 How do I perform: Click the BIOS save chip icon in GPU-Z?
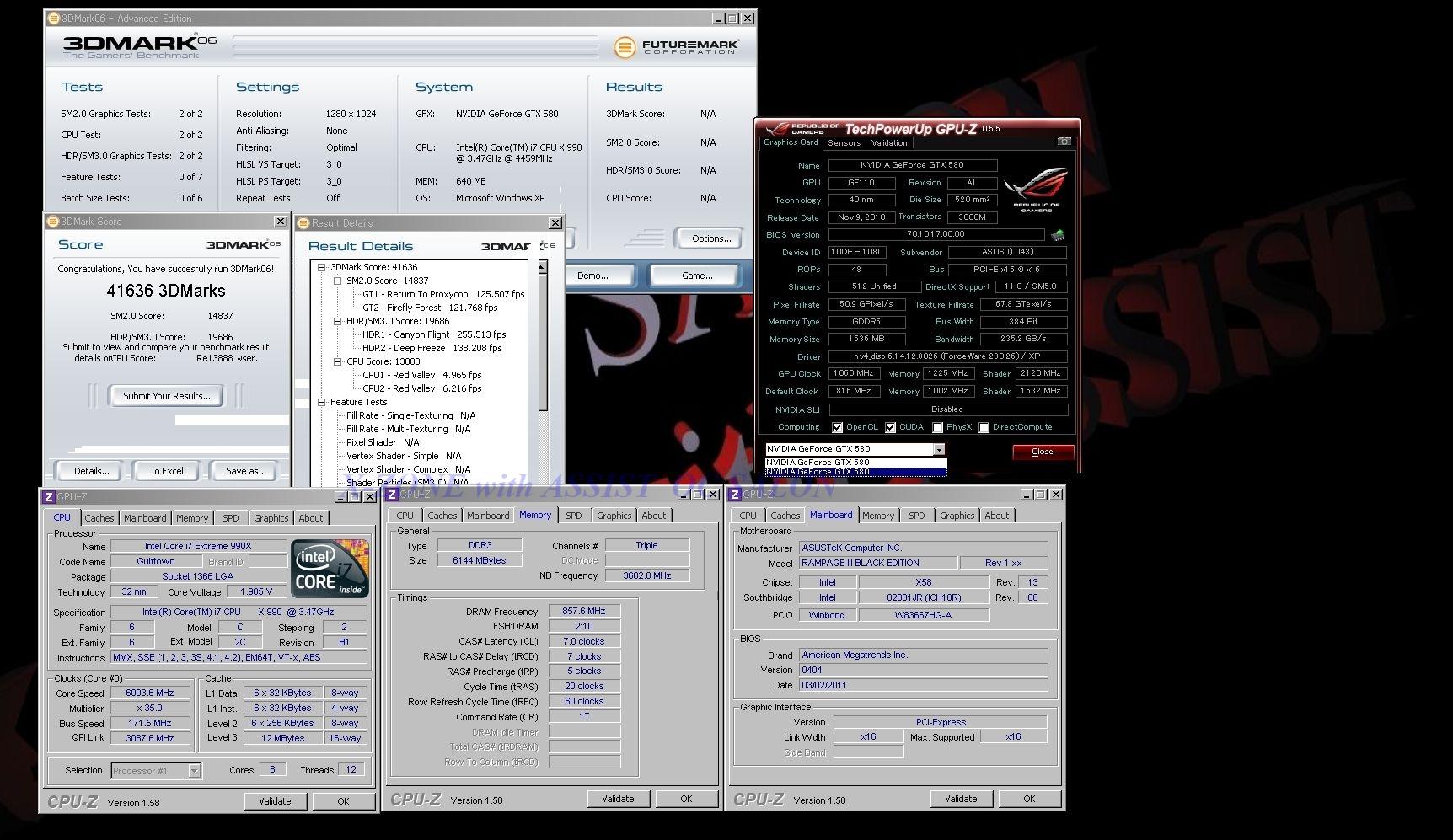coord(1057,235)
